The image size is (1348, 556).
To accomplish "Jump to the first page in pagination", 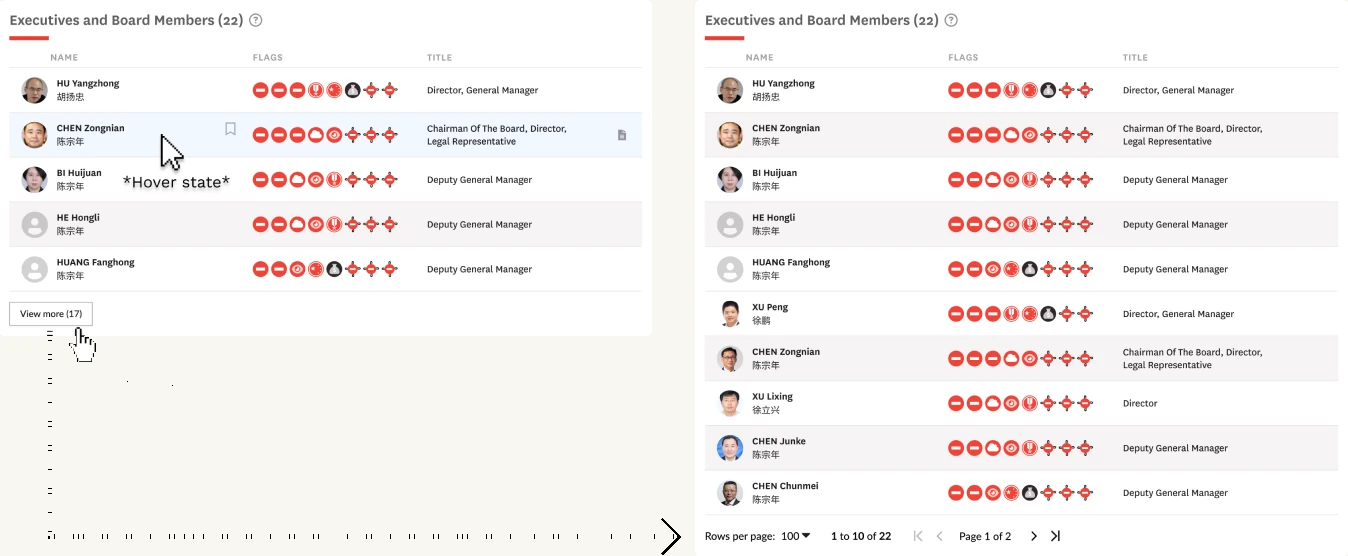I will tap(918, 536).
